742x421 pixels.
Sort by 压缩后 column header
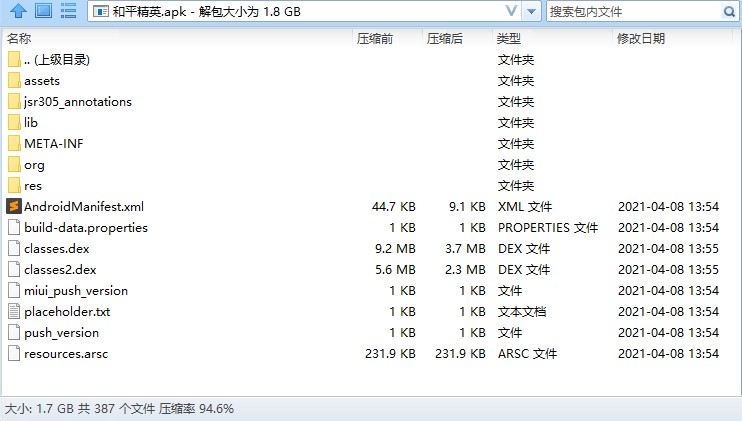(x=445, y=39)
